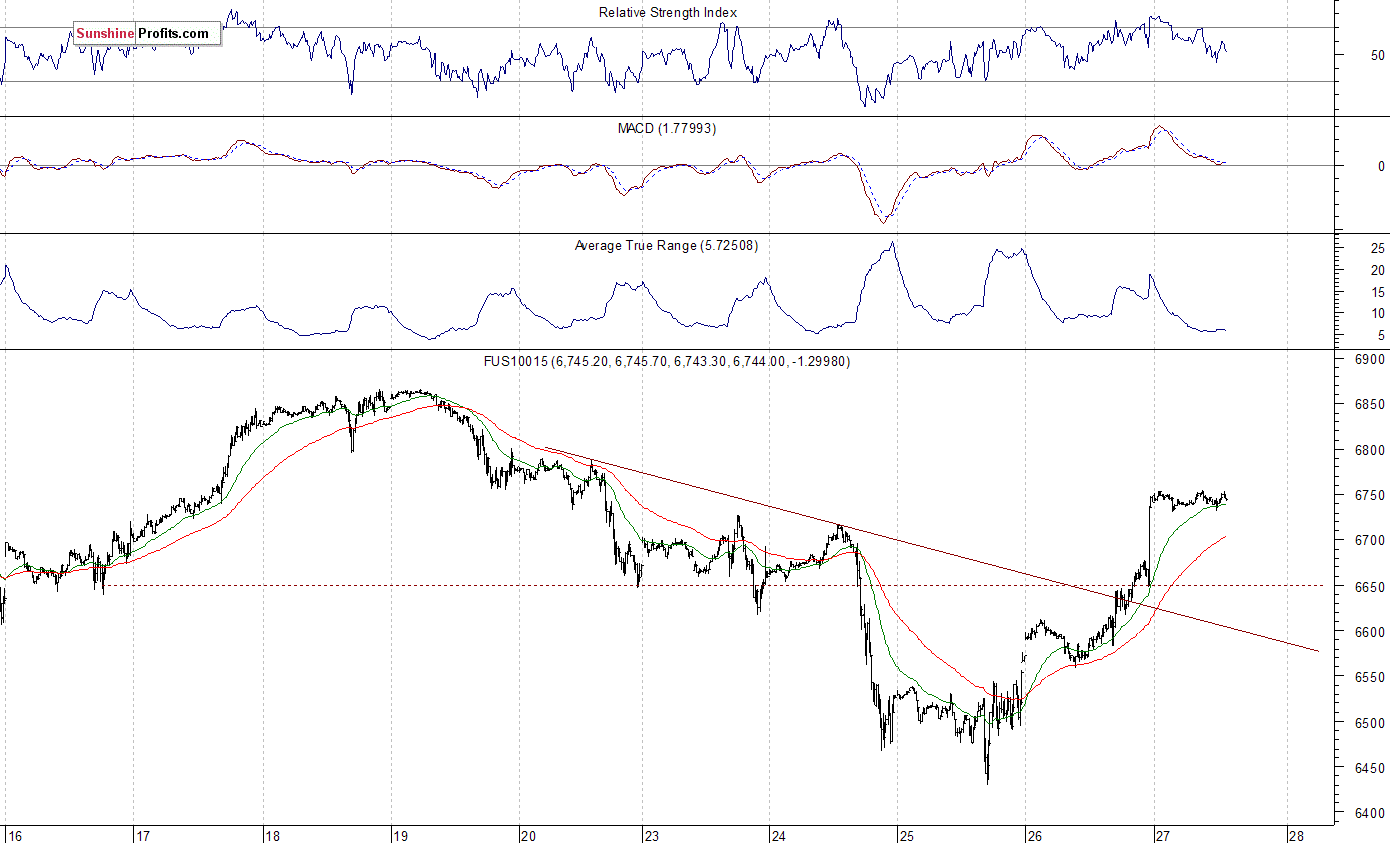Click the MACD axis value 0
Viewport: 1390px width, 843px height.
tap(1381, 166)
